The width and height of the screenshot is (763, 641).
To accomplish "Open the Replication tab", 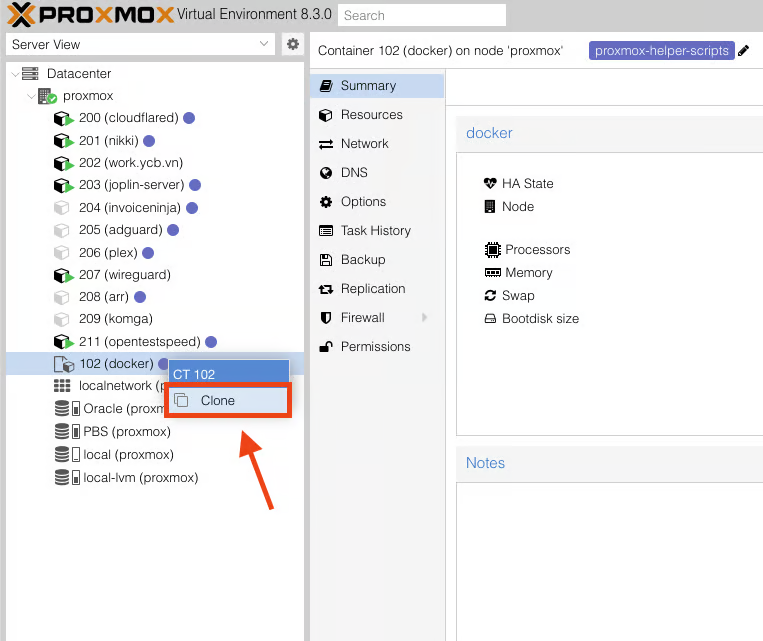I will [x=377, y=289].
